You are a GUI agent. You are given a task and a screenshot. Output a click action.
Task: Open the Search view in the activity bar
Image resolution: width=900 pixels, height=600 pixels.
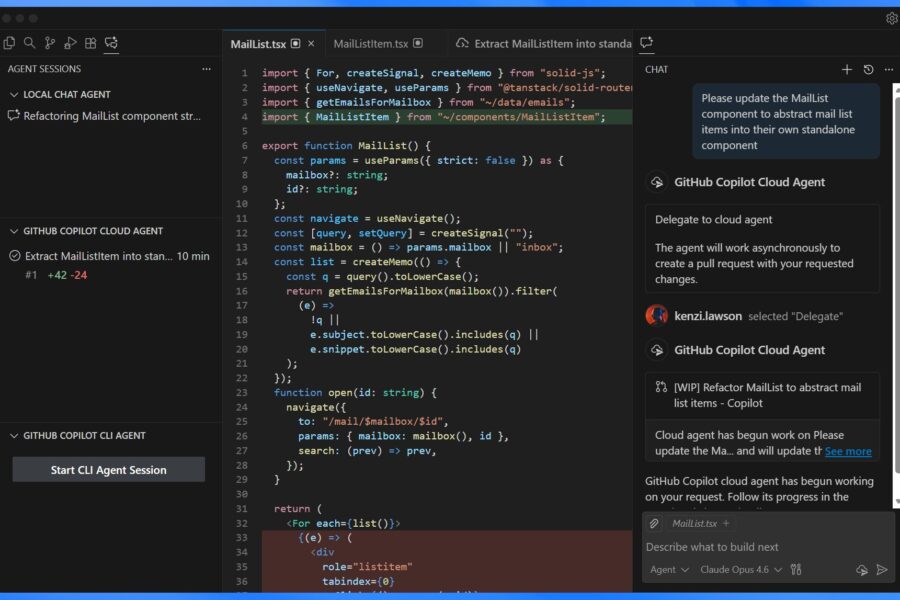[x=29, y=44]
